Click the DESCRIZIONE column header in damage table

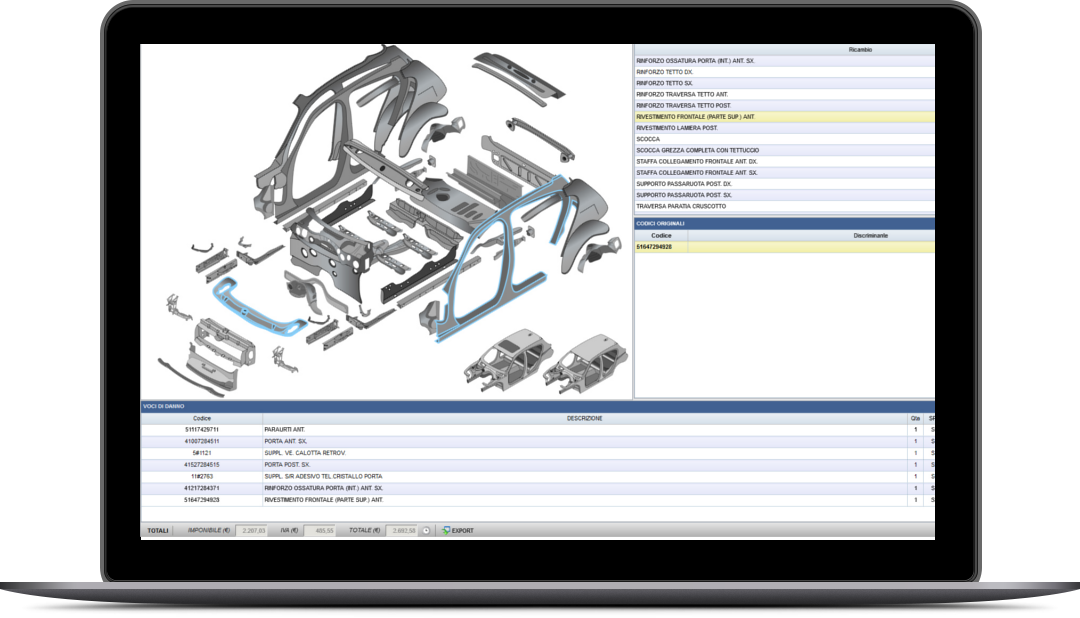coord(584,418)
